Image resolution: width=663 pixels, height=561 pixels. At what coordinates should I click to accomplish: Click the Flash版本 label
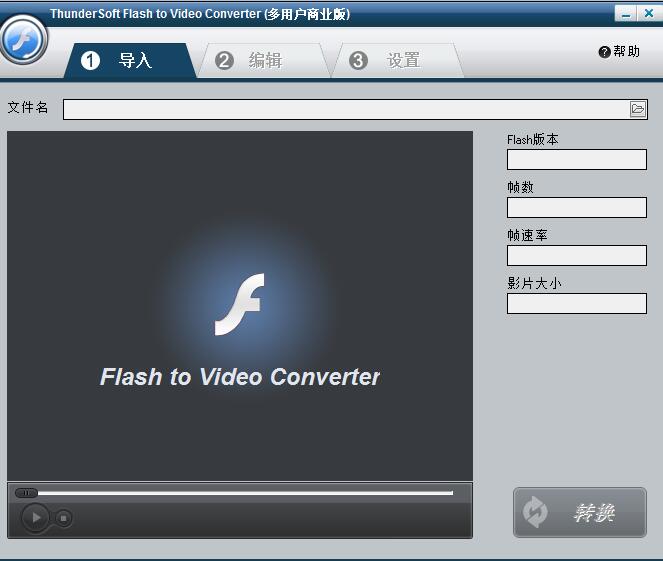click(x=533, y=140)
